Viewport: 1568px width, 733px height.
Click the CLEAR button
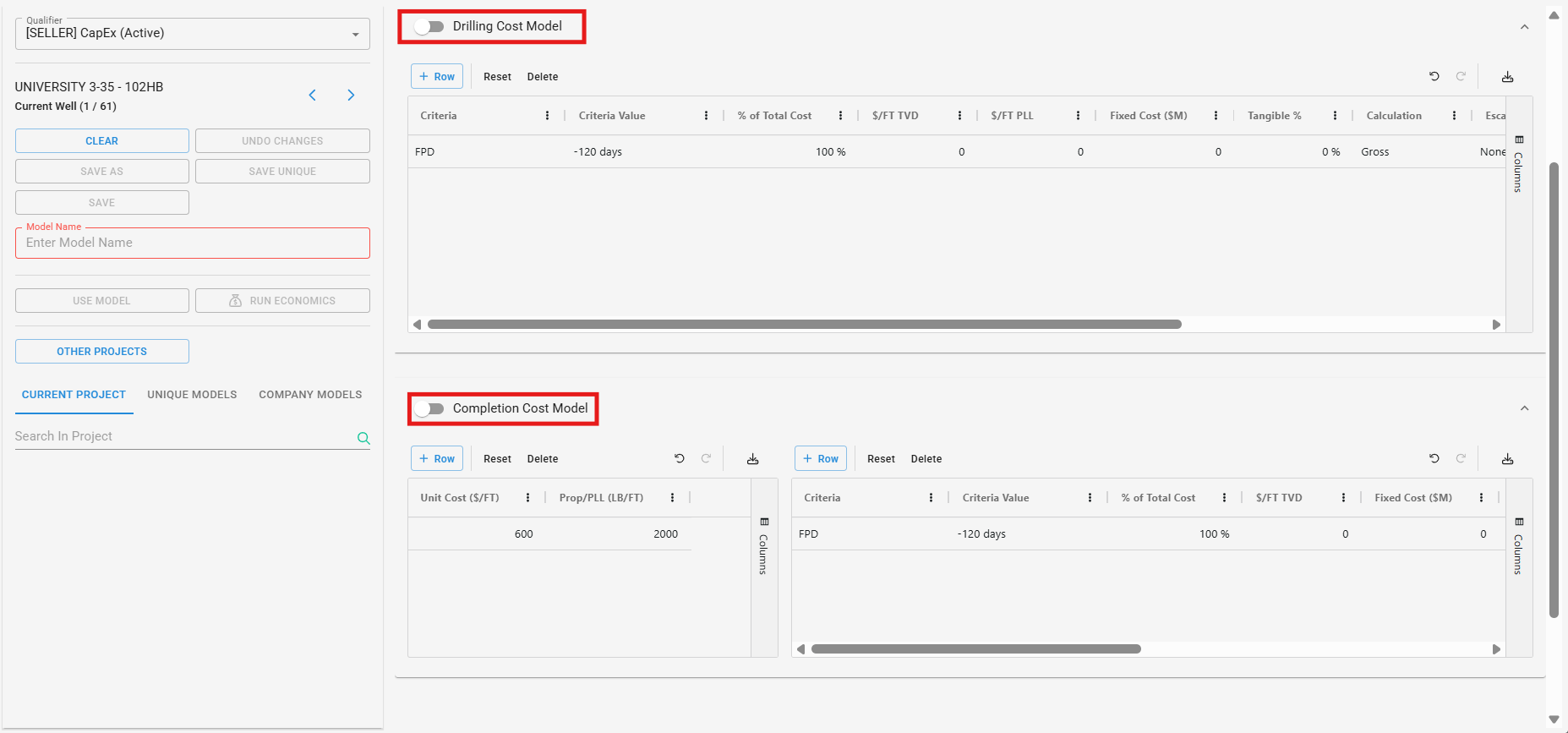tap(101, 141)
